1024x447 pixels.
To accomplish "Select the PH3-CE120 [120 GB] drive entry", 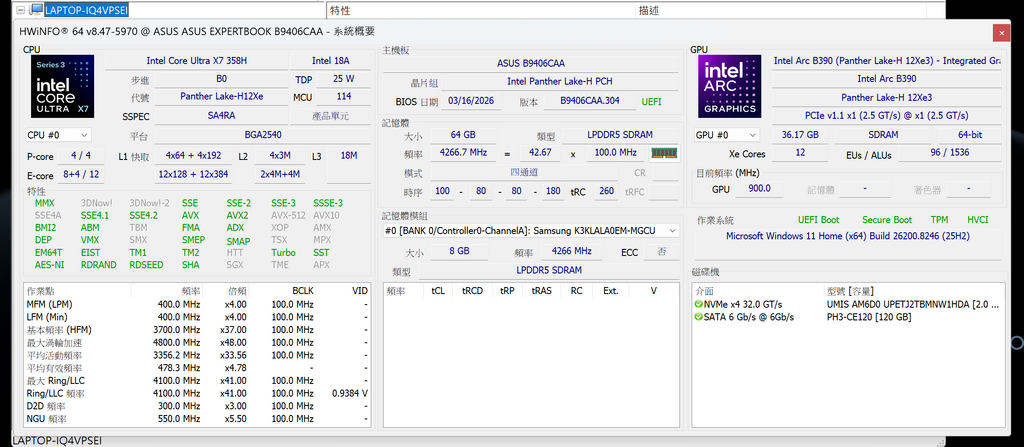I will 849,317.
